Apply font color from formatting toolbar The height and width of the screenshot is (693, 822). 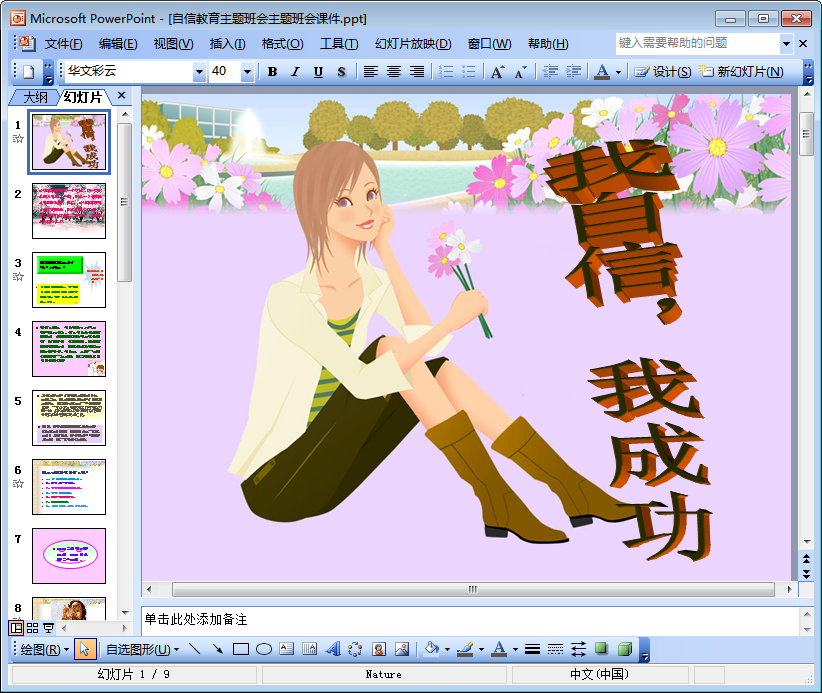pyautogui.click(x=602, y=72)
